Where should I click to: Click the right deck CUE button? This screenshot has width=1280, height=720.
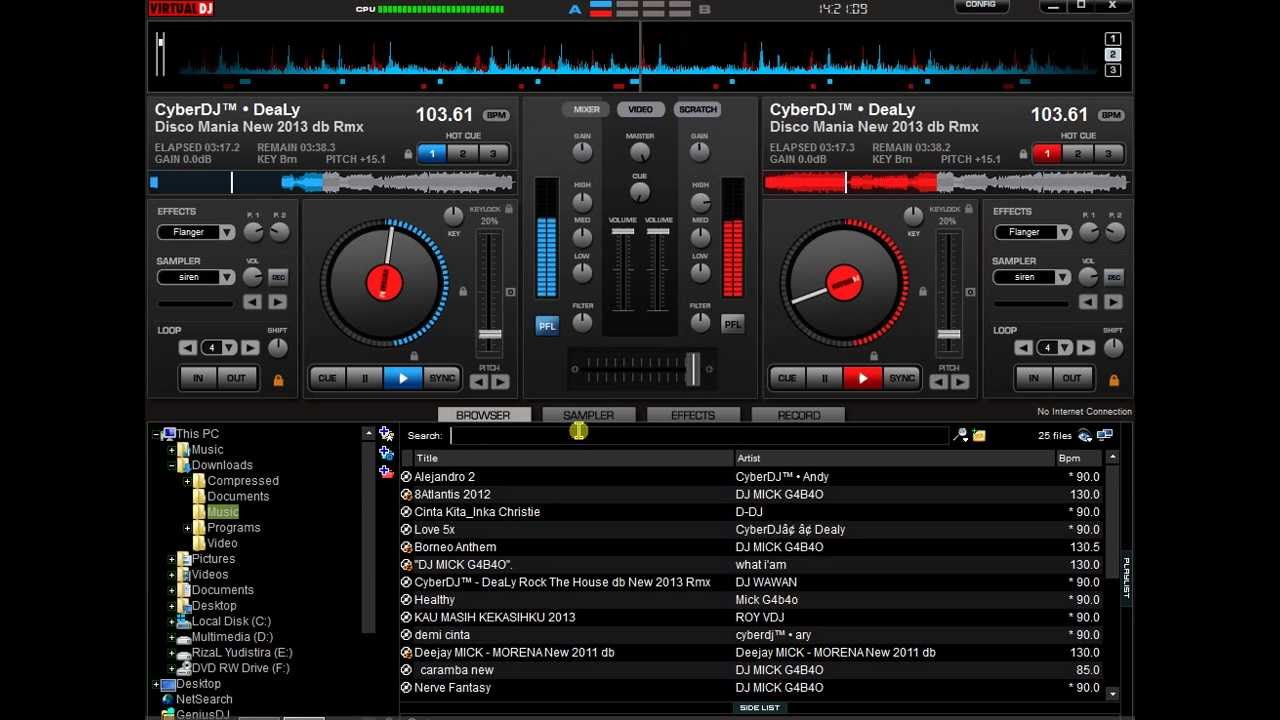[x=787, y=378]
